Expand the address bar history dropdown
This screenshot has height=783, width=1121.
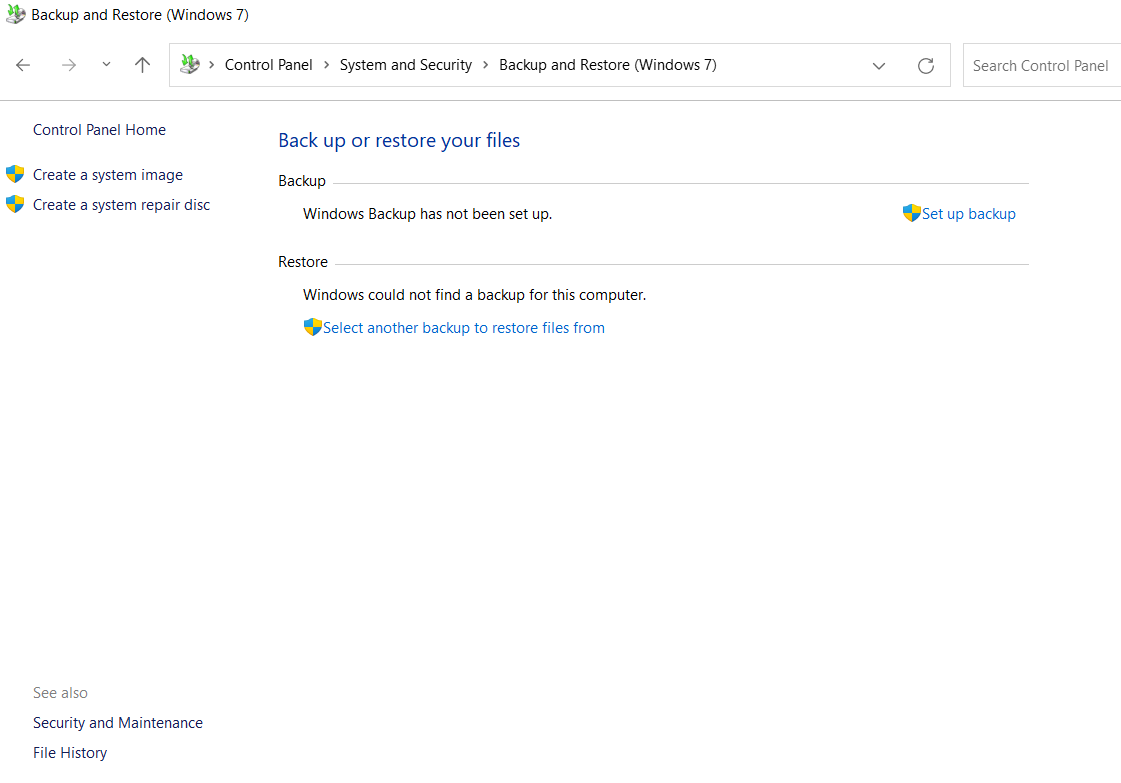(879, 66)
